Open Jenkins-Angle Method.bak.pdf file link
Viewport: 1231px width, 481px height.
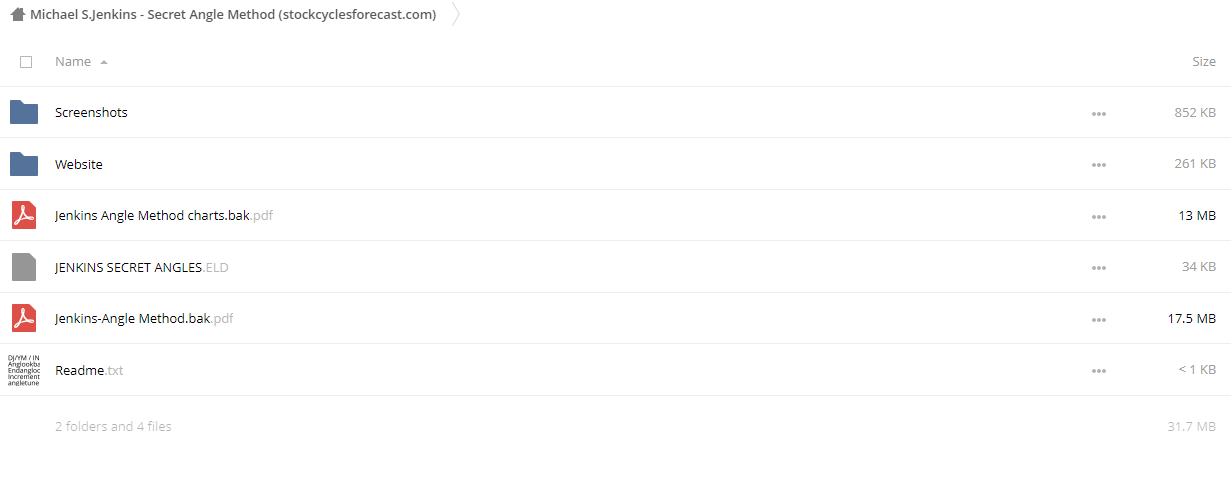click(144, 319)
